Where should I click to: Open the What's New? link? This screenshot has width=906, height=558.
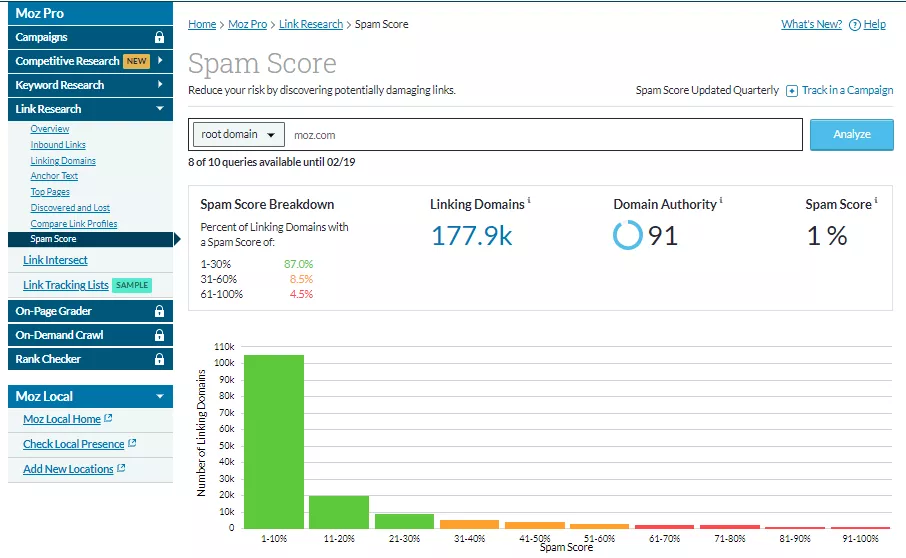pyautogui.click(x=811, y=24)
